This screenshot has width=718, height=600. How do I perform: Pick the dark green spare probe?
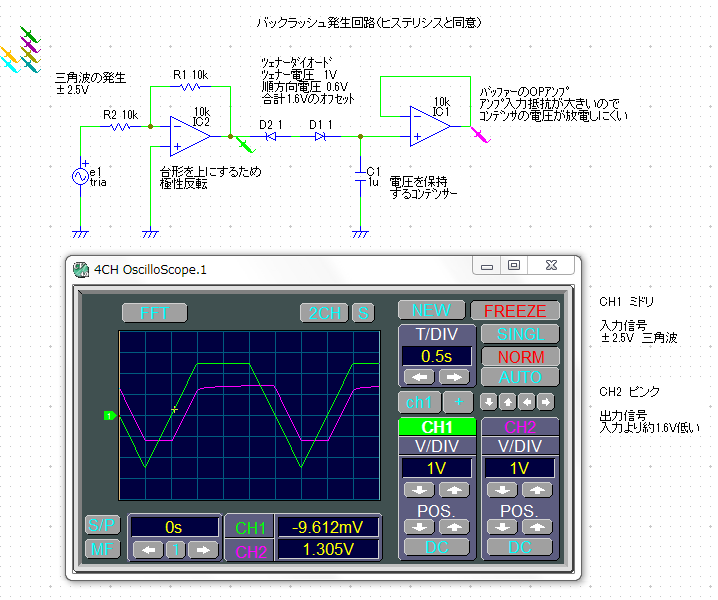[30, 34]
